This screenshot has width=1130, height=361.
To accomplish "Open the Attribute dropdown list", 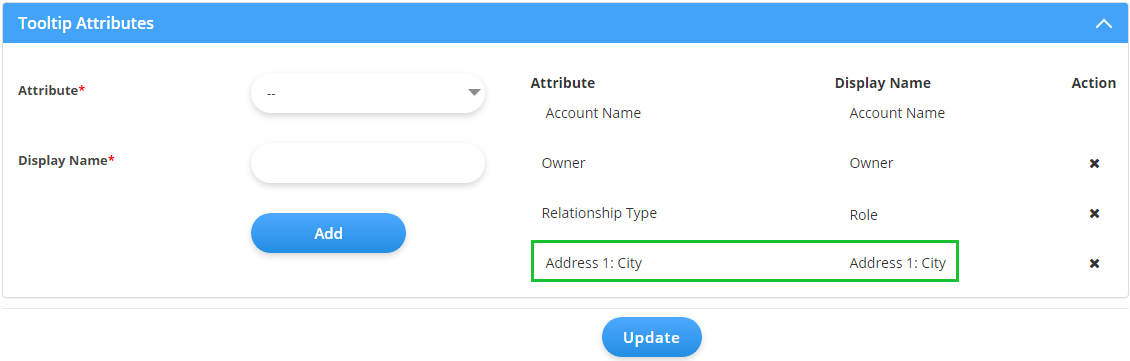I will 368,93.
